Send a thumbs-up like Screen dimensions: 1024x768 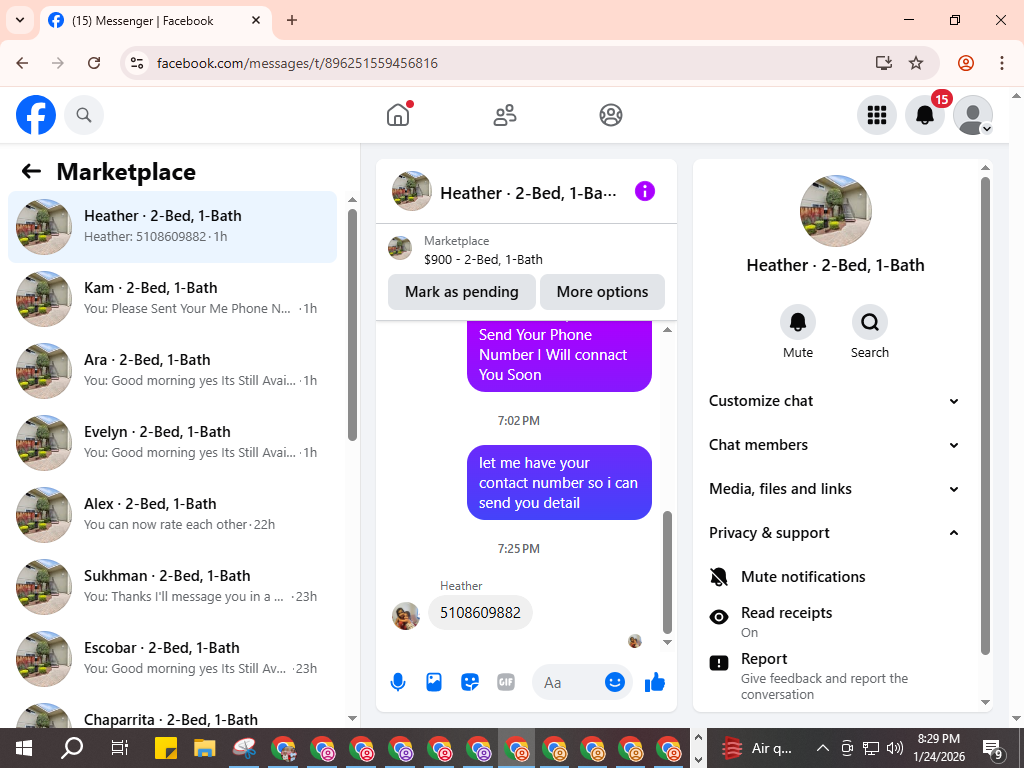654,682
